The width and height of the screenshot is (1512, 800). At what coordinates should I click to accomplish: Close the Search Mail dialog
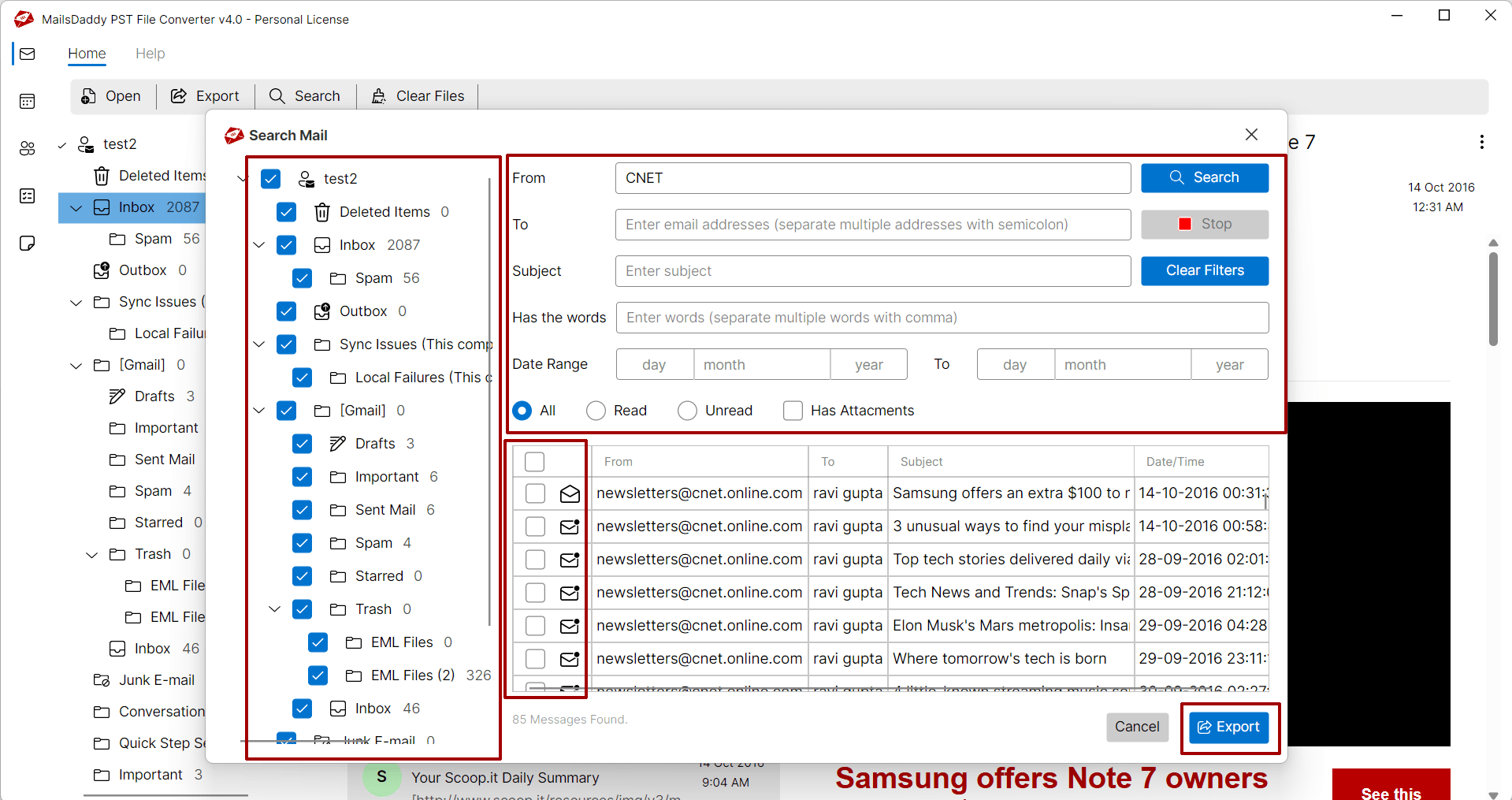click(x=1251, y=135)
